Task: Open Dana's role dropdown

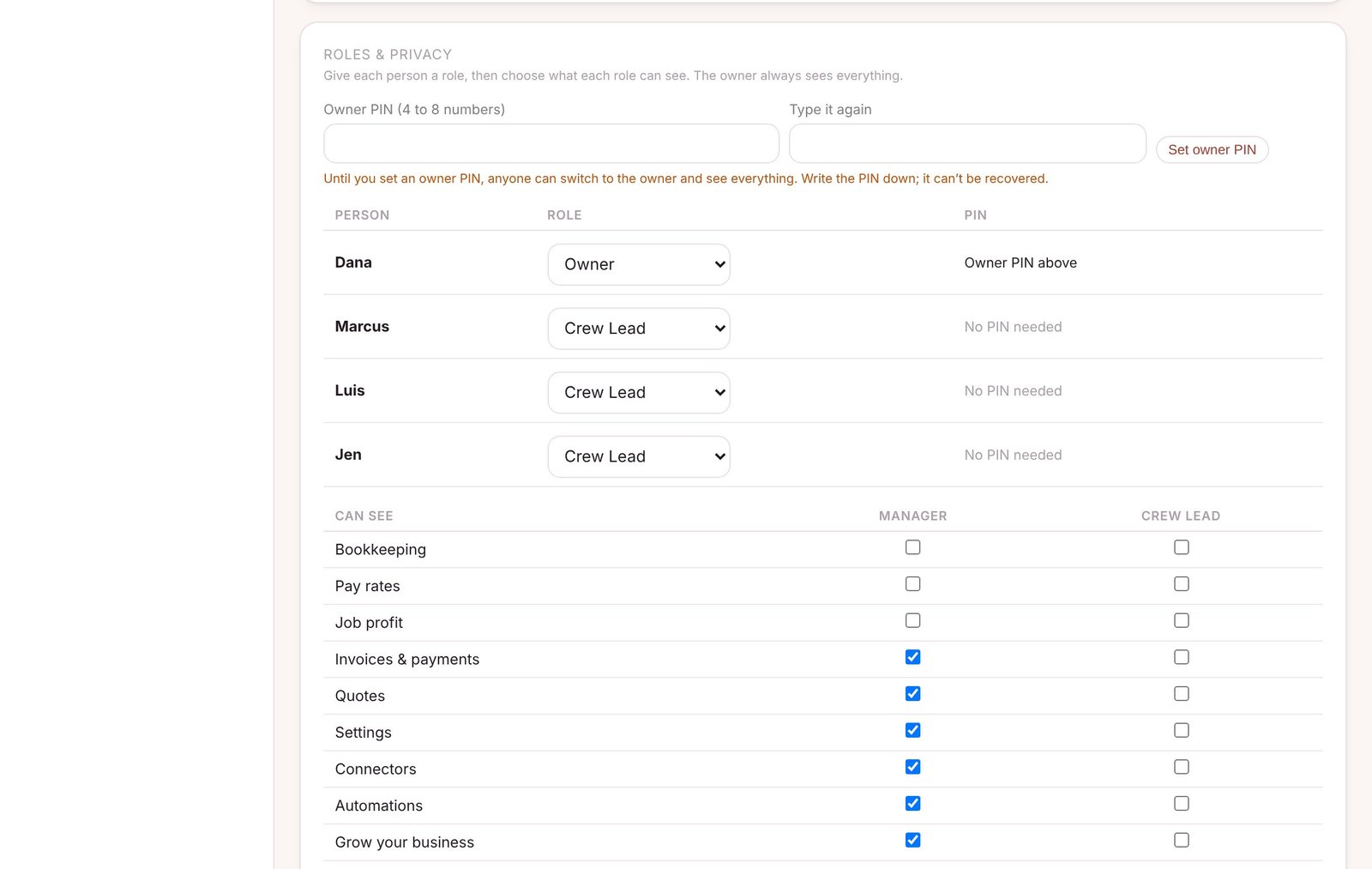Action: [639, 264]
